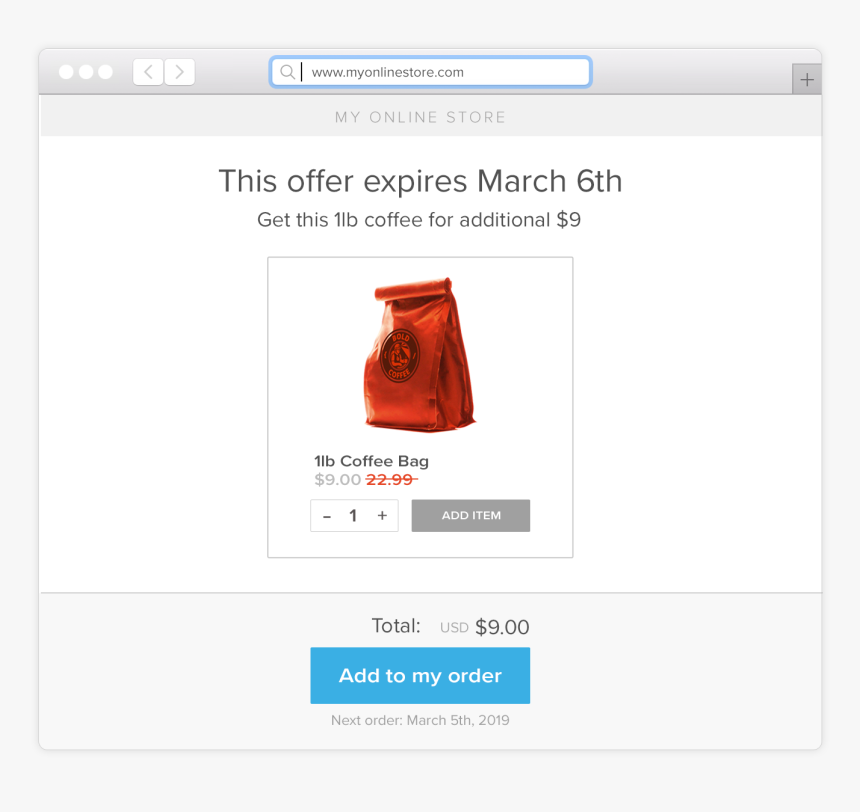The height and width of the screenshot is (812, 860).
Task: Click the red coffee bag product image
Action: point(420,354)
